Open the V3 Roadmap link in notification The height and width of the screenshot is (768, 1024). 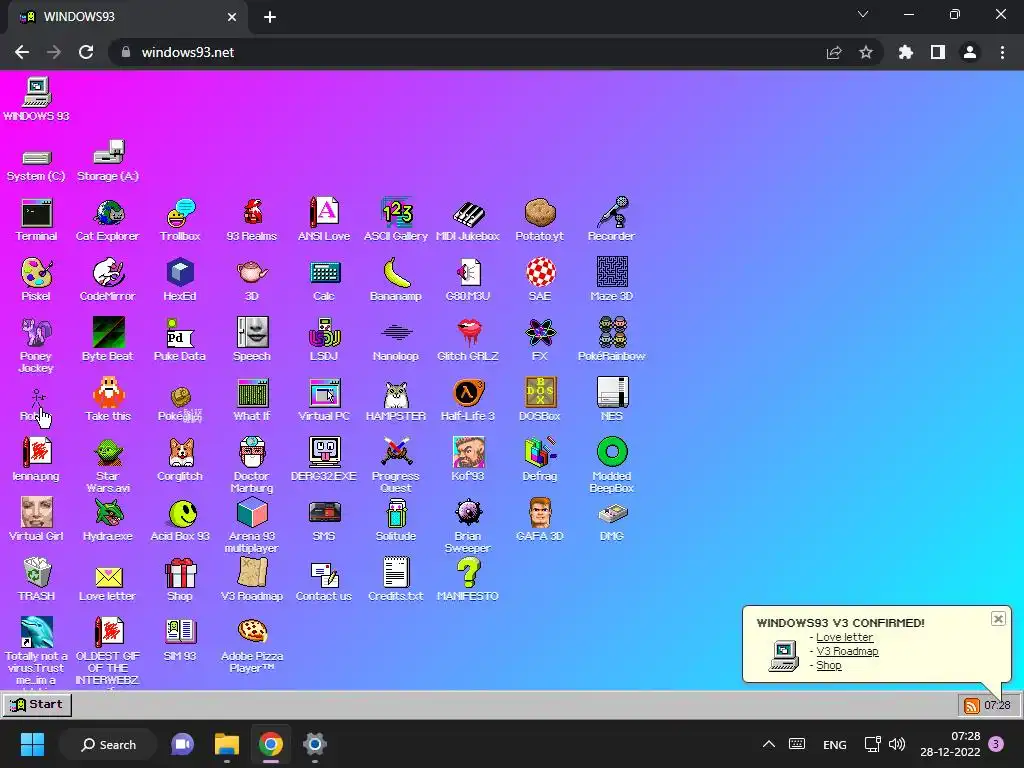point(847,651)
